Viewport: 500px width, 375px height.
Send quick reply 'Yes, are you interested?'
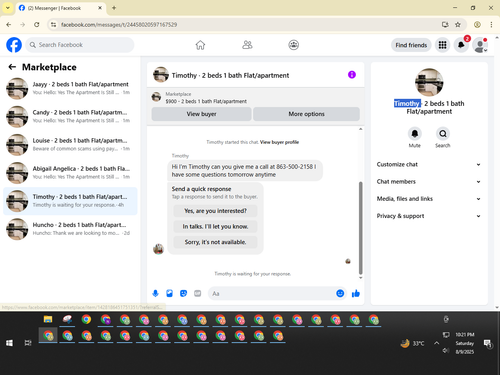215,211
